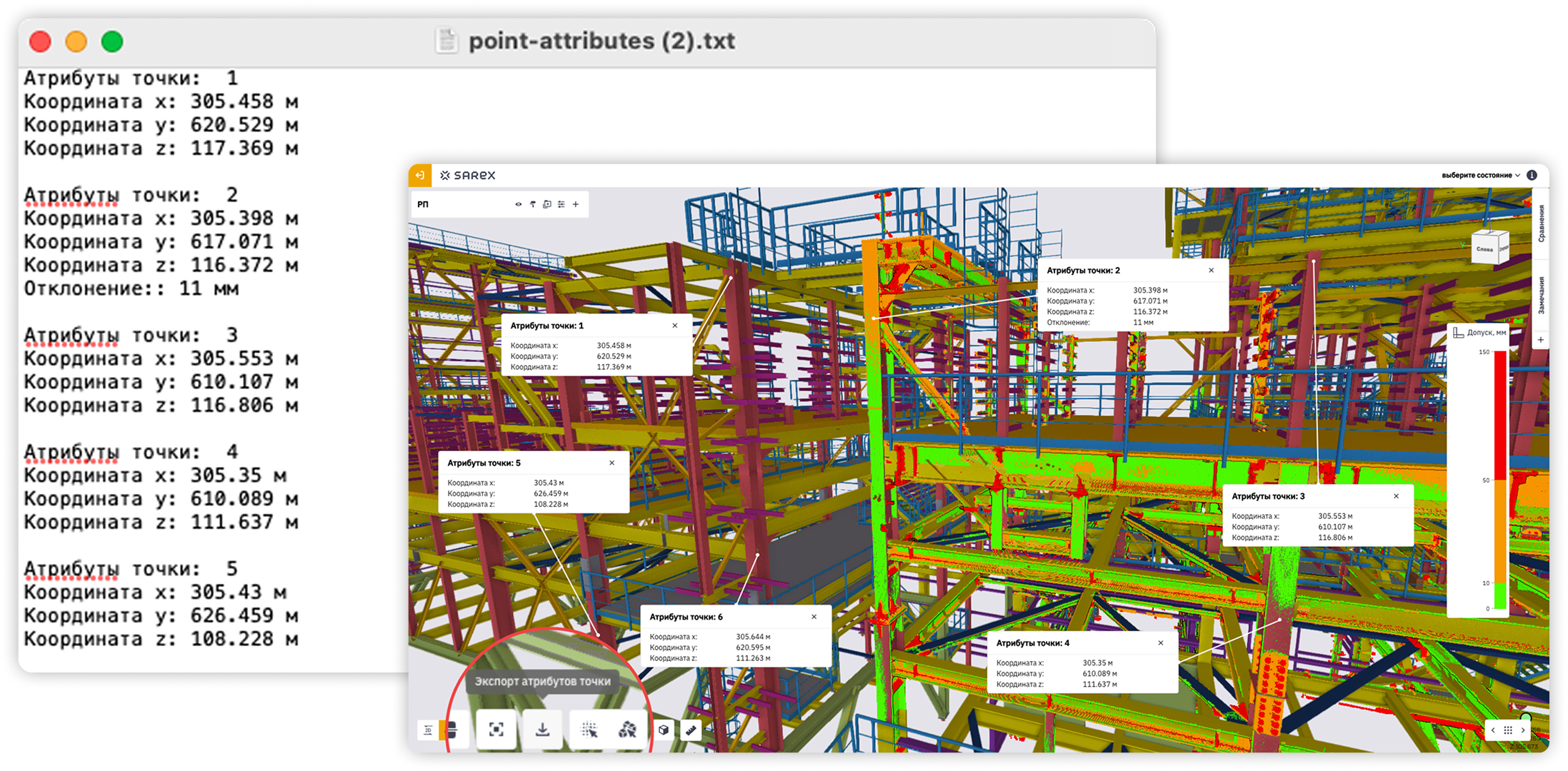Click the export point attributes download icon
The width and height of the screenshot is (1568, 771).
pyautogui.click(x=543, y=730)
